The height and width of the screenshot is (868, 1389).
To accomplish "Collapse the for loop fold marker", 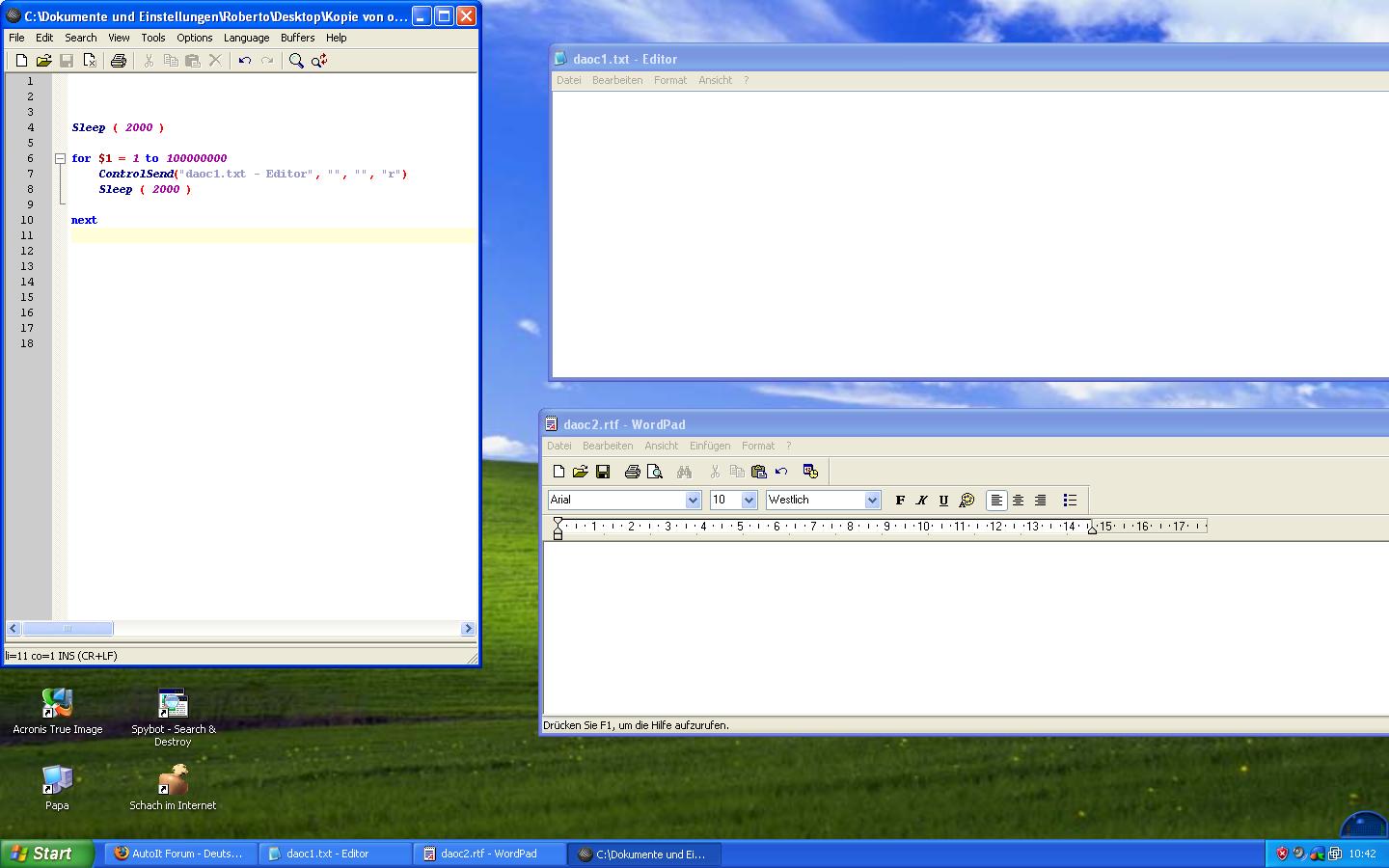I will pos(60,158).
